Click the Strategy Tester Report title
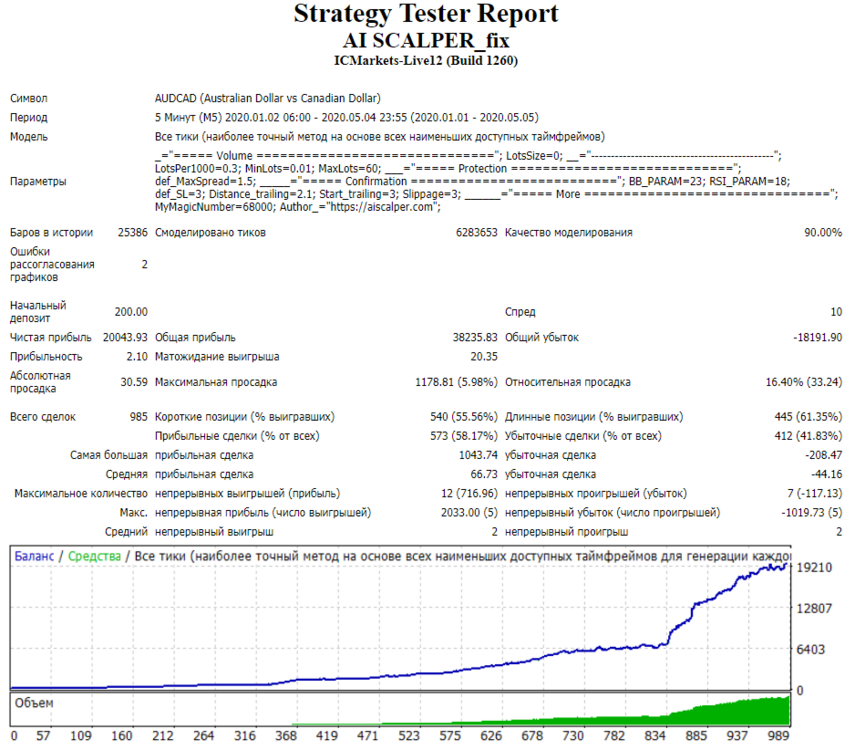The width and height of the screenshot is (855, 750). [x=426, y=14]
